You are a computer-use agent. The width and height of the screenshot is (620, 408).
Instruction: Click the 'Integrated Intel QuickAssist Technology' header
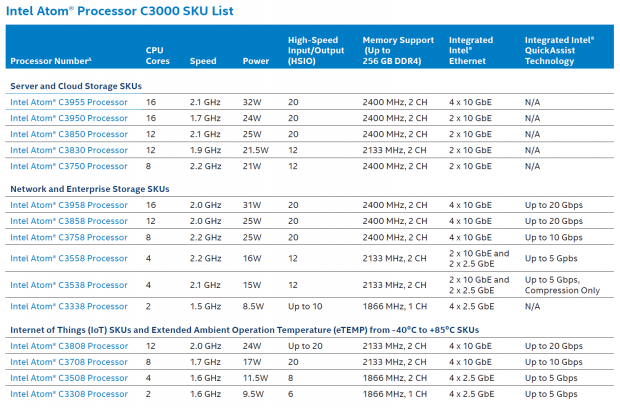pos(560,51)
